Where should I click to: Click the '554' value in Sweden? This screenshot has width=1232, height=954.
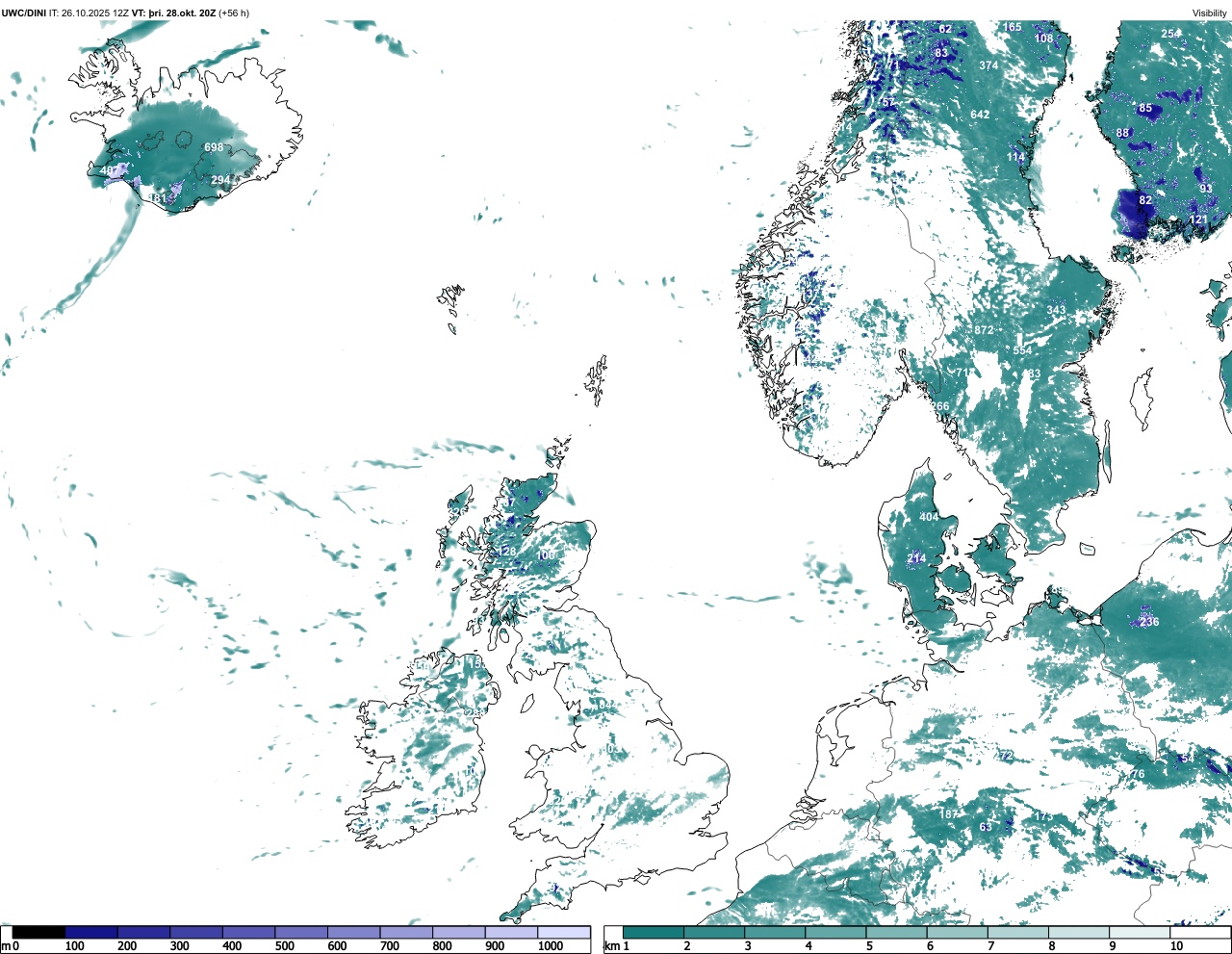(x=1022, y=350)
